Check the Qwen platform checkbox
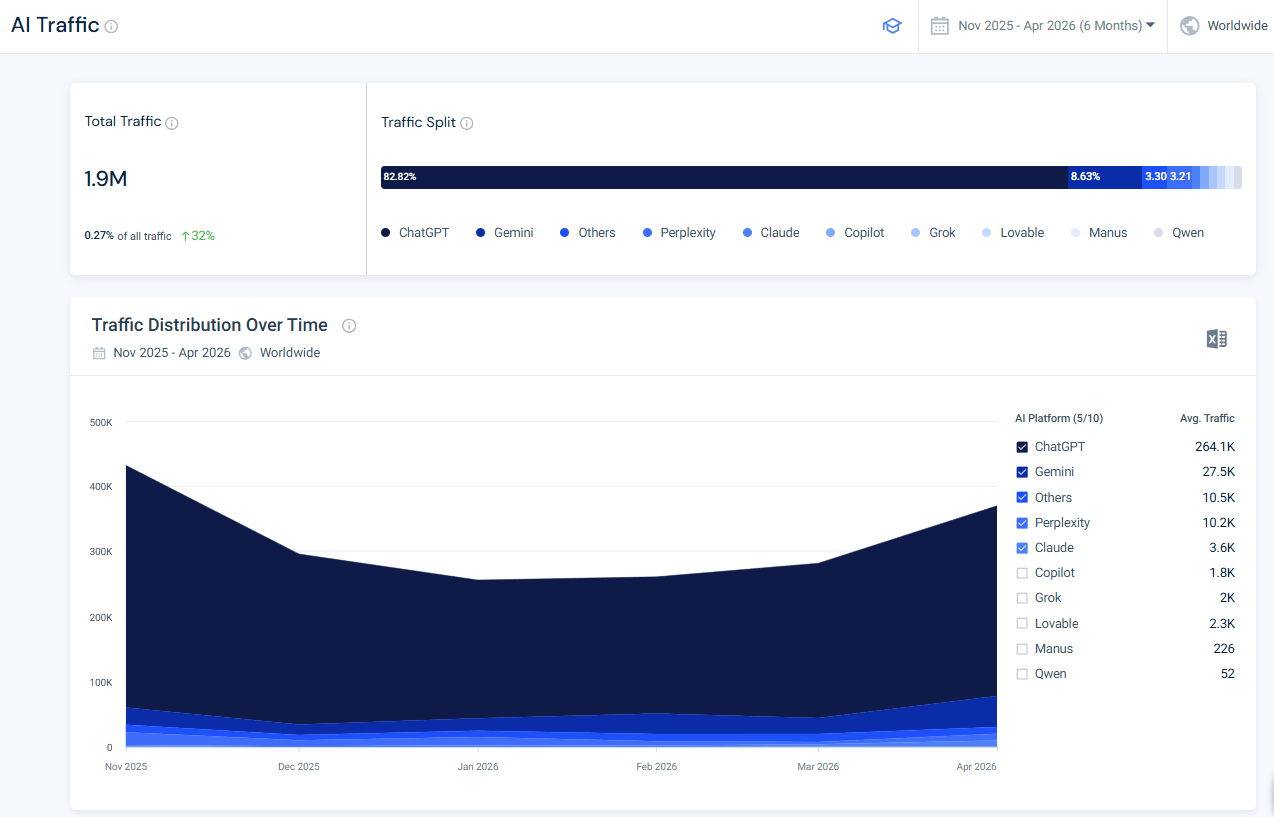 [1022, 674]
